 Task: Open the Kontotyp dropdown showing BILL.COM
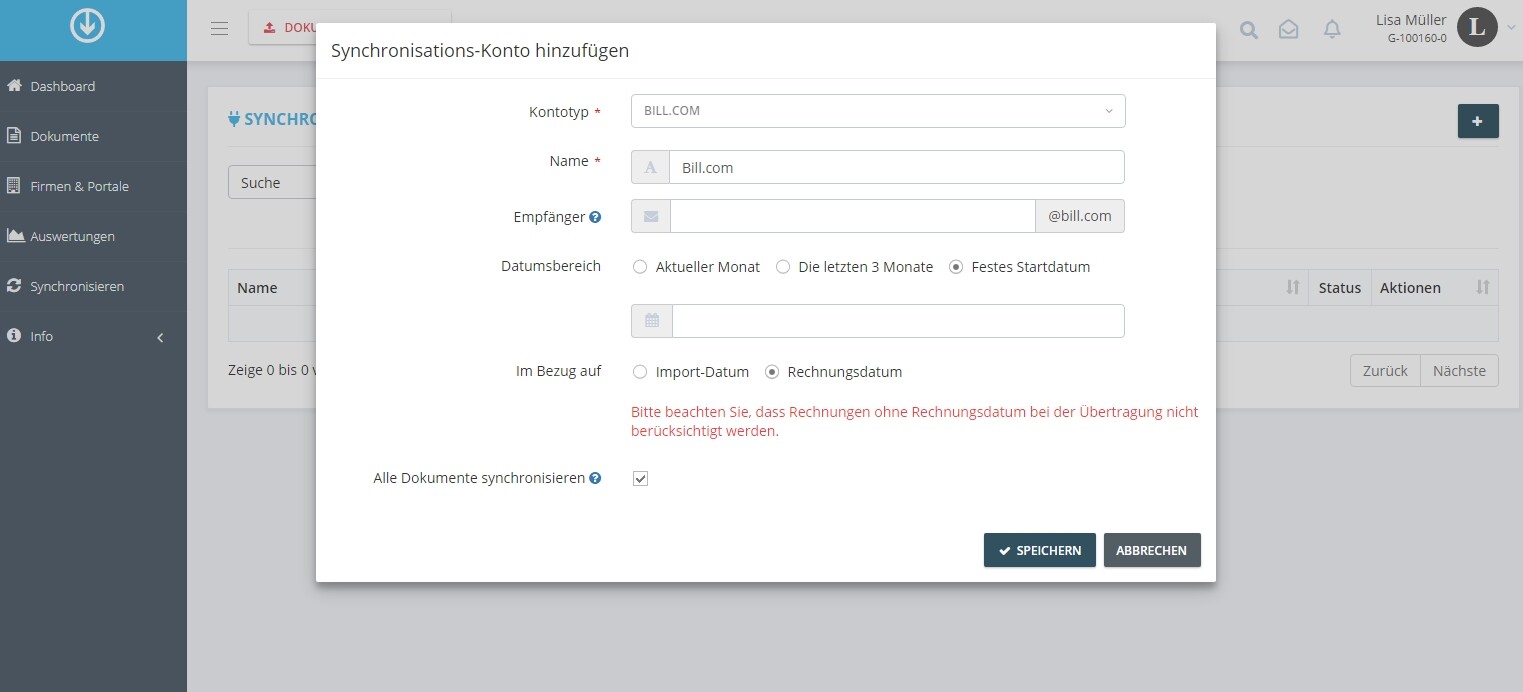click(x=878, y=111)
